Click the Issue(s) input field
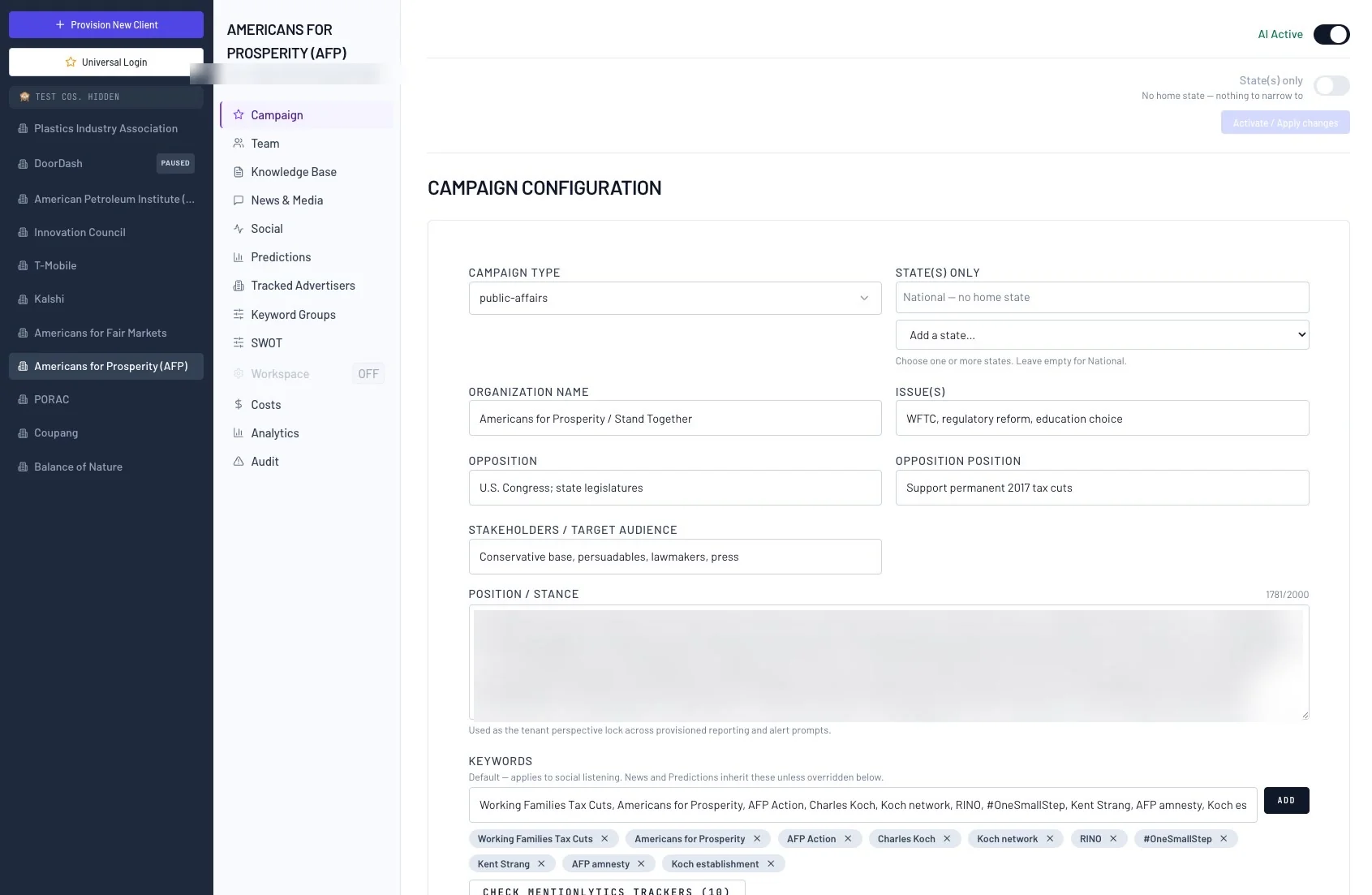Screen dimensions: 1372x895 (1102, 419)
